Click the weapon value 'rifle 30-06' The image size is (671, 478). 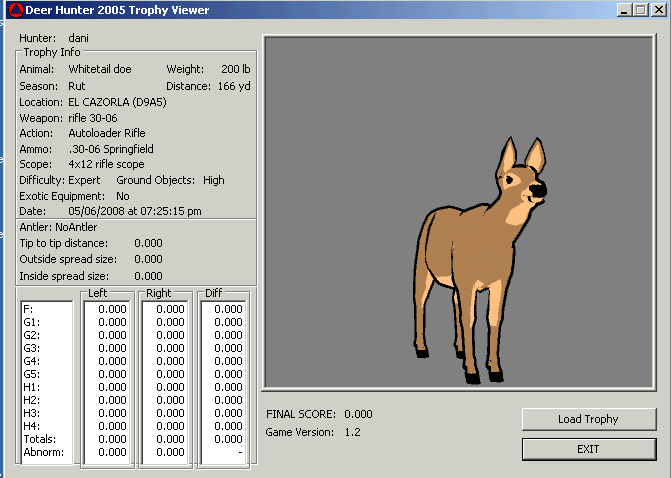point(92,118)
